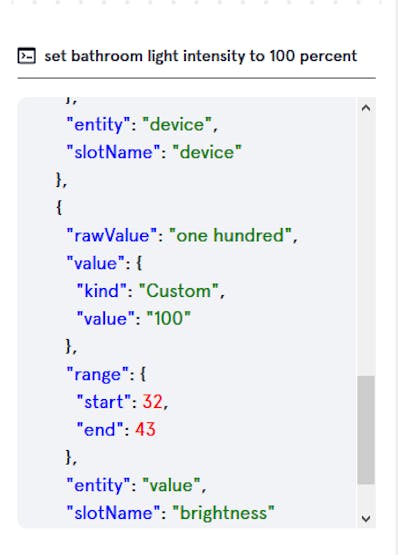Click the vertical scrollbar thumb
398x555 pixels.
[366, 429]
